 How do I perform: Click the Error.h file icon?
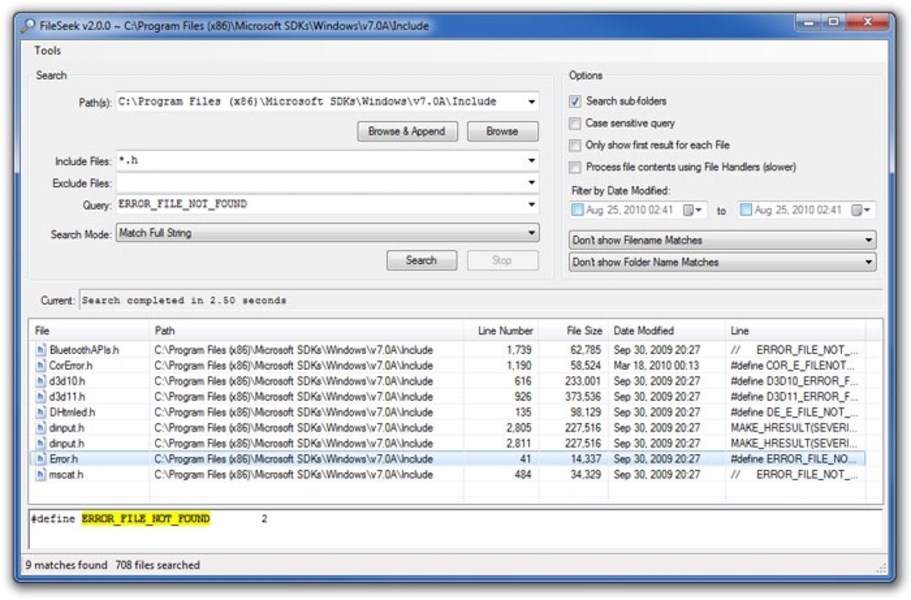coord(41,459)
